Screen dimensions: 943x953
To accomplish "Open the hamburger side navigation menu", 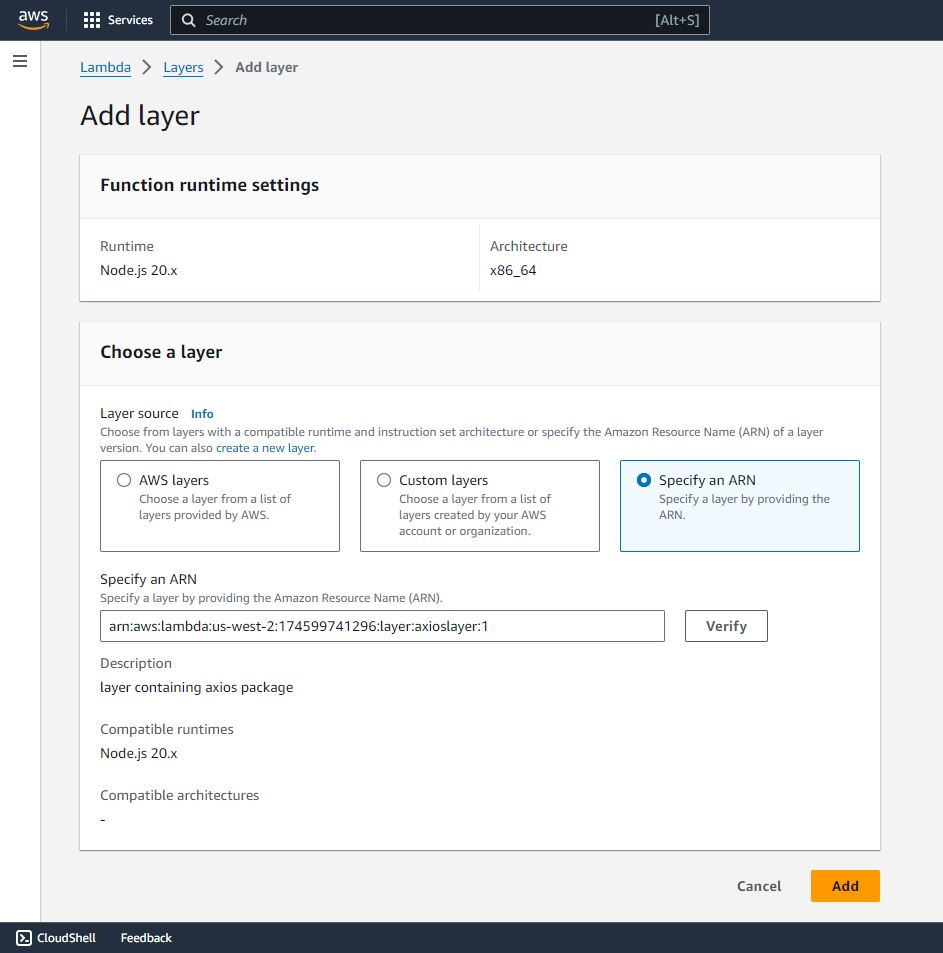I will [20, 61].
